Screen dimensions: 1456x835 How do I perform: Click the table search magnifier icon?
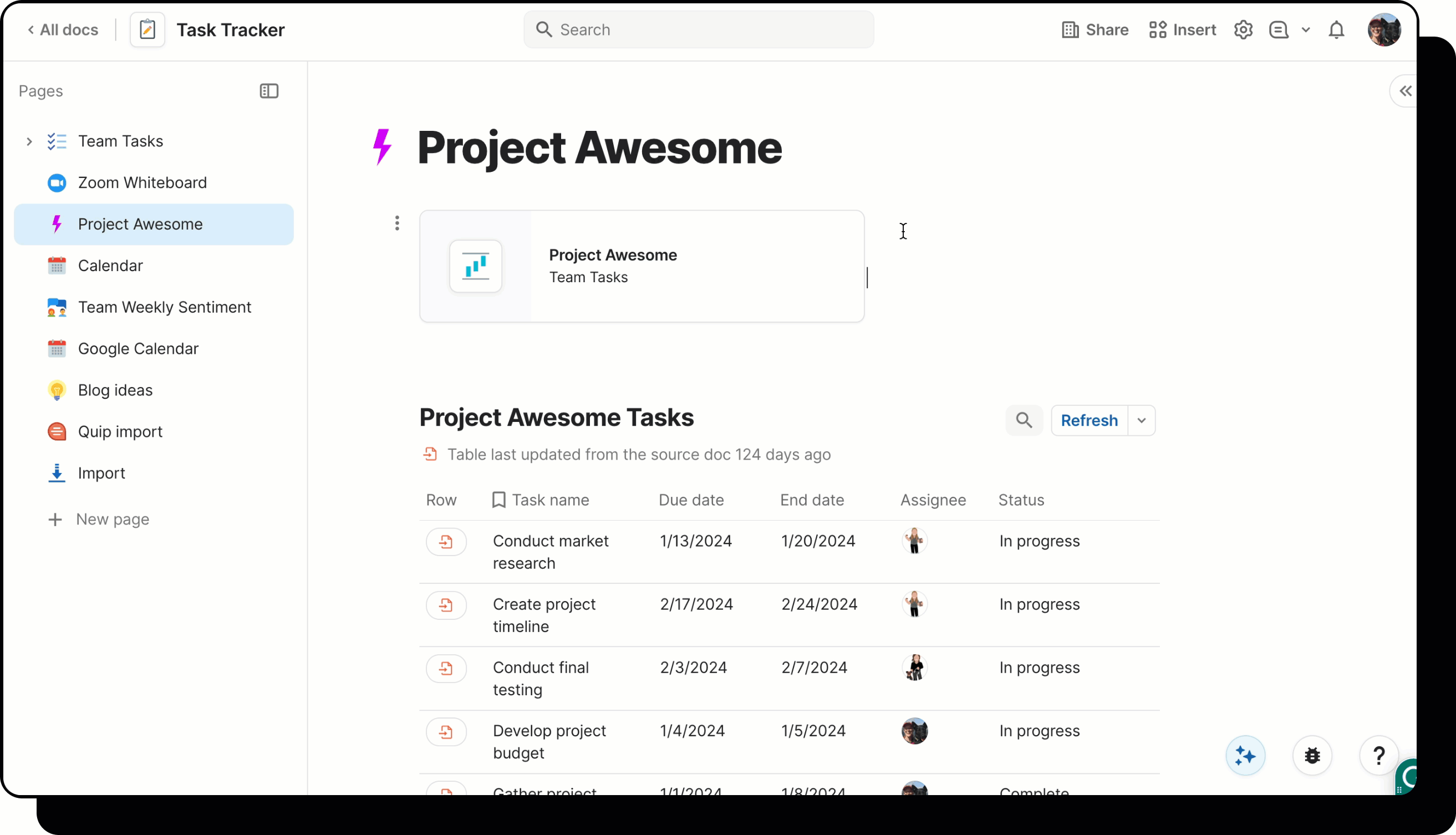[x=1024, y=420]
